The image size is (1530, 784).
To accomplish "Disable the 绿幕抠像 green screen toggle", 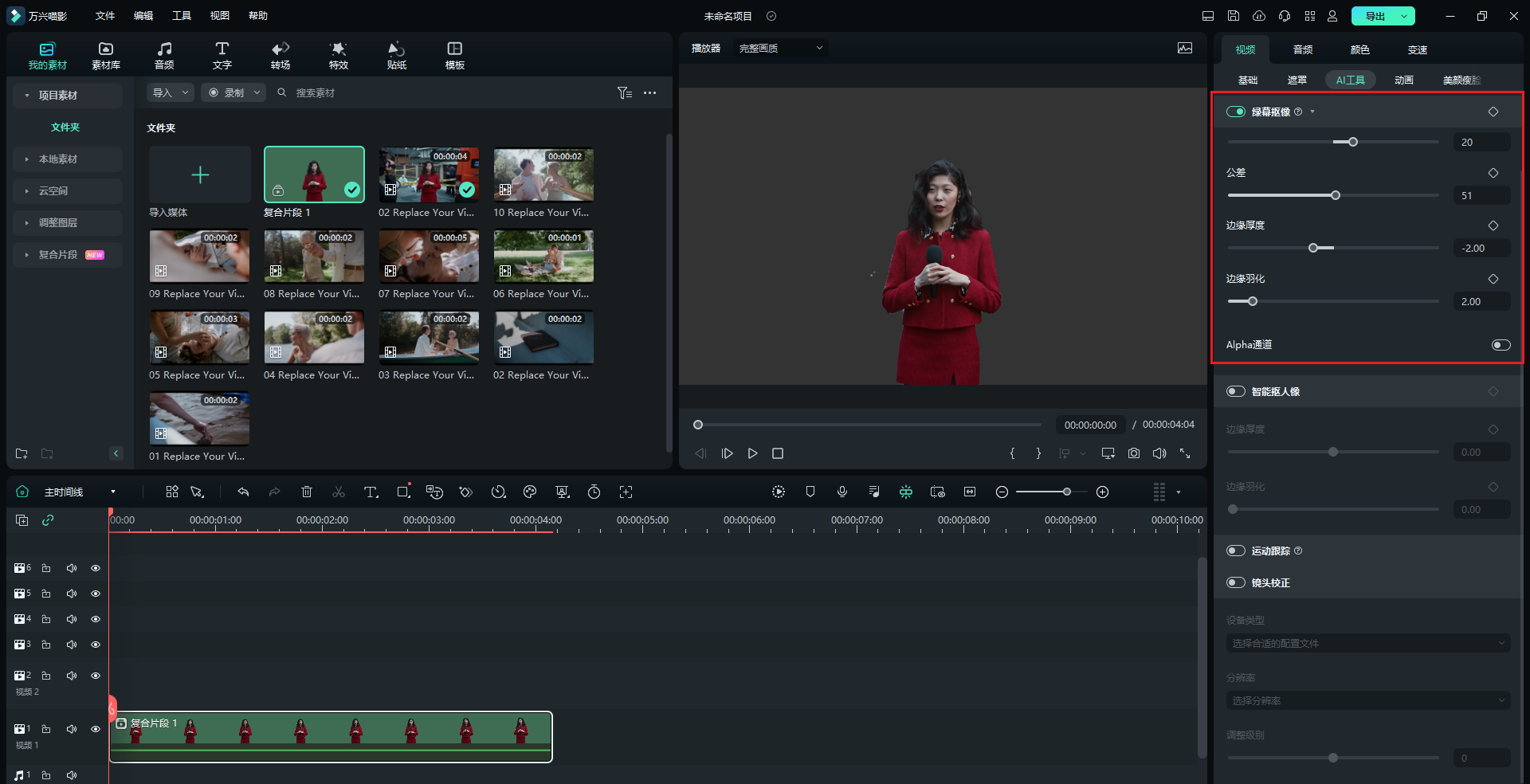I will [x=1236, y=112].
